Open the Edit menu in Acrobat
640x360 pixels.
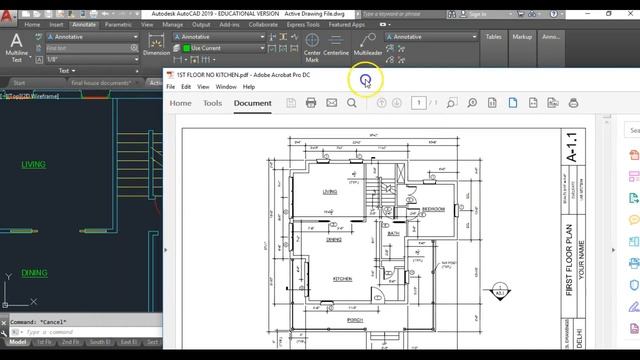pyautogui.click(x=186, y=87)
